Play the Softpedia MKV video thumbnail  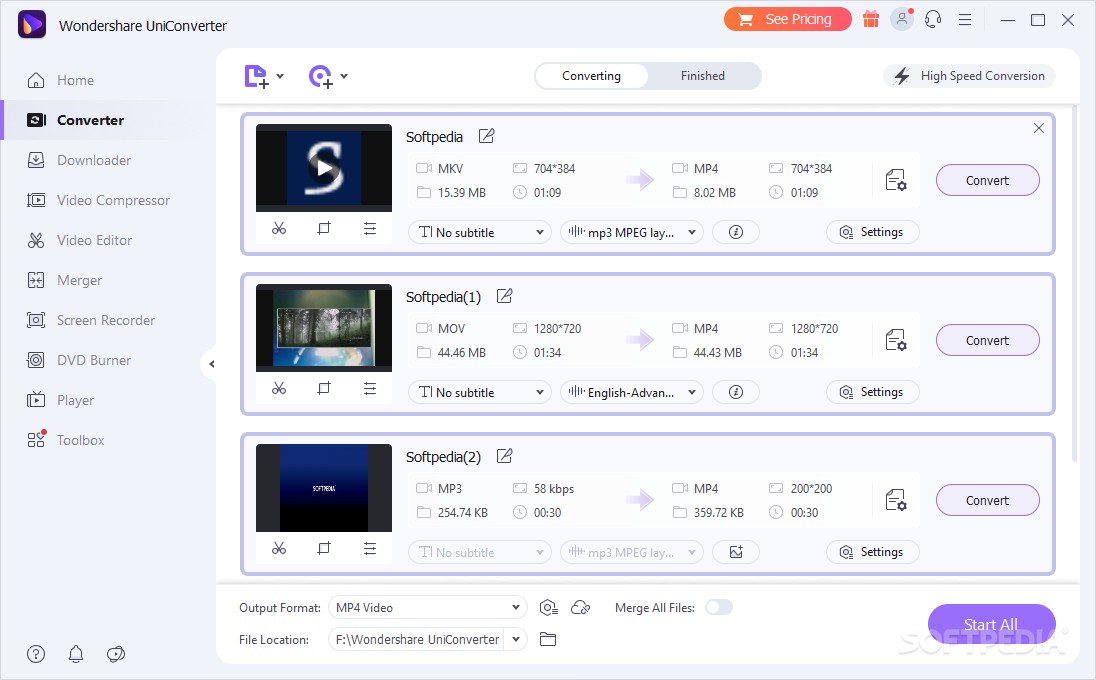point(324,168)
